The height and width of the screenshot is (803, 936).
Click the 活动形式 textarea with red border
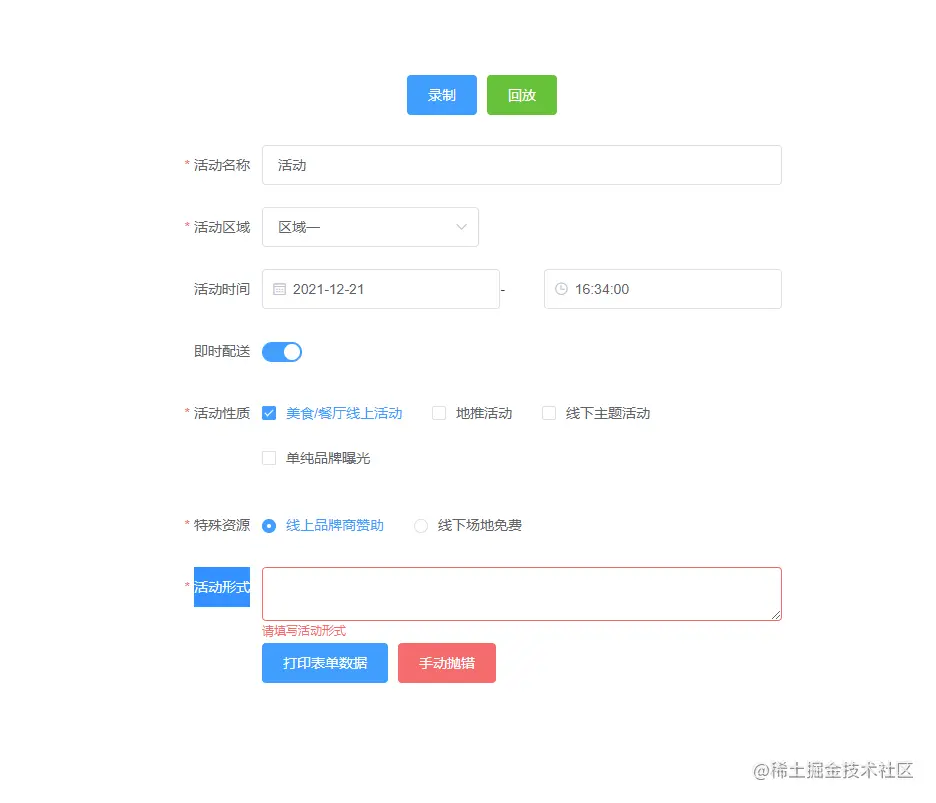(520, 593)
